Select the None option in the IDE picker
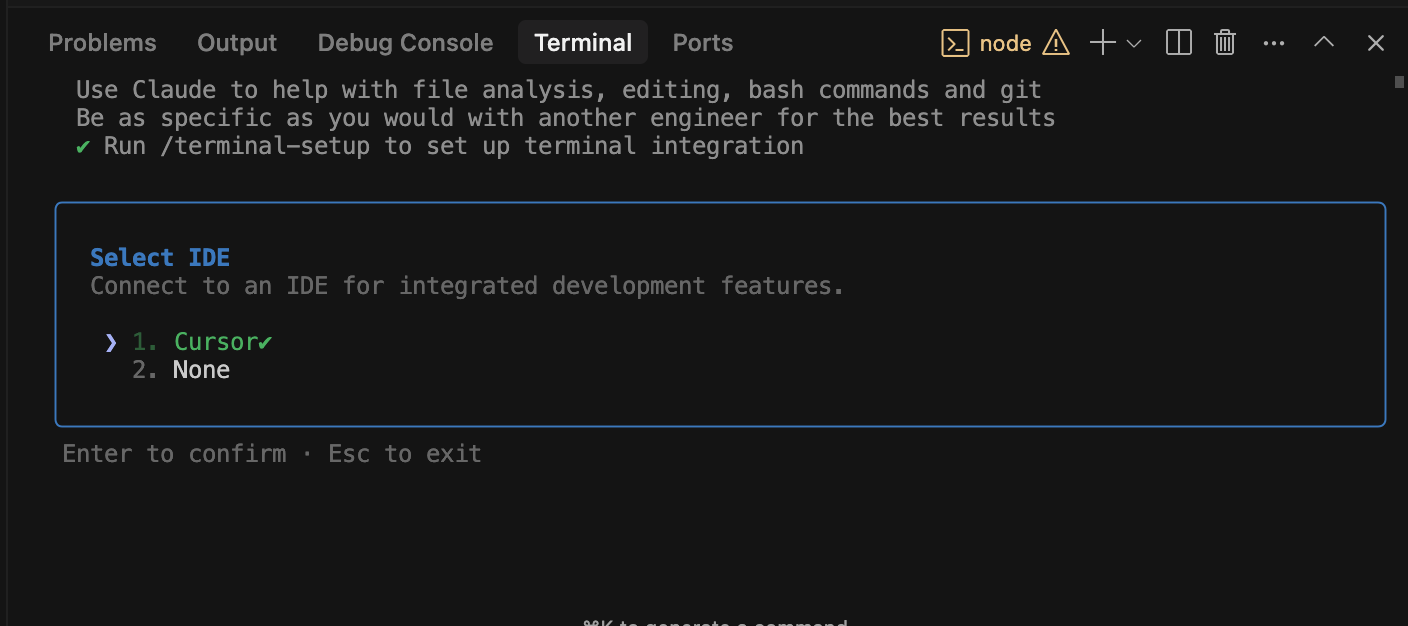This screenshot has width=1408, height=626. (201, 370)
